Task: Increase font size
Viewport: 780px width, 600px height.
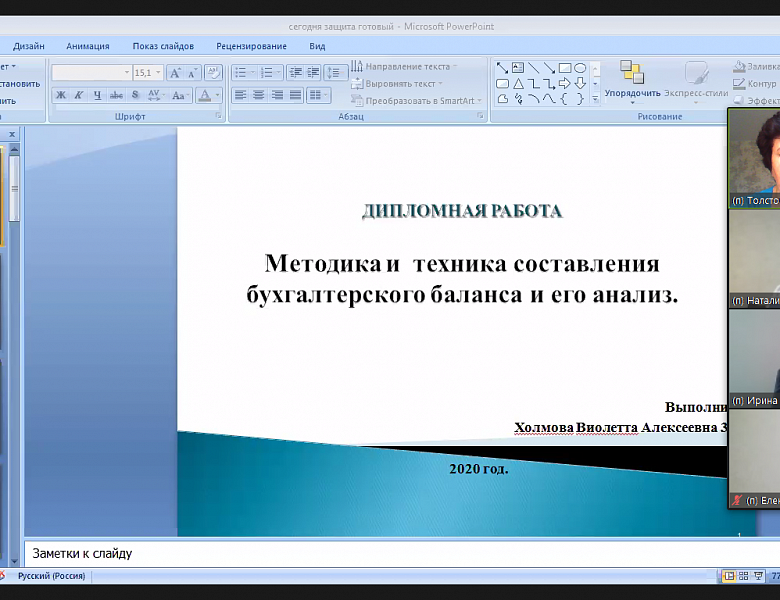Action: pyautogui.click(x=175, y=73)
